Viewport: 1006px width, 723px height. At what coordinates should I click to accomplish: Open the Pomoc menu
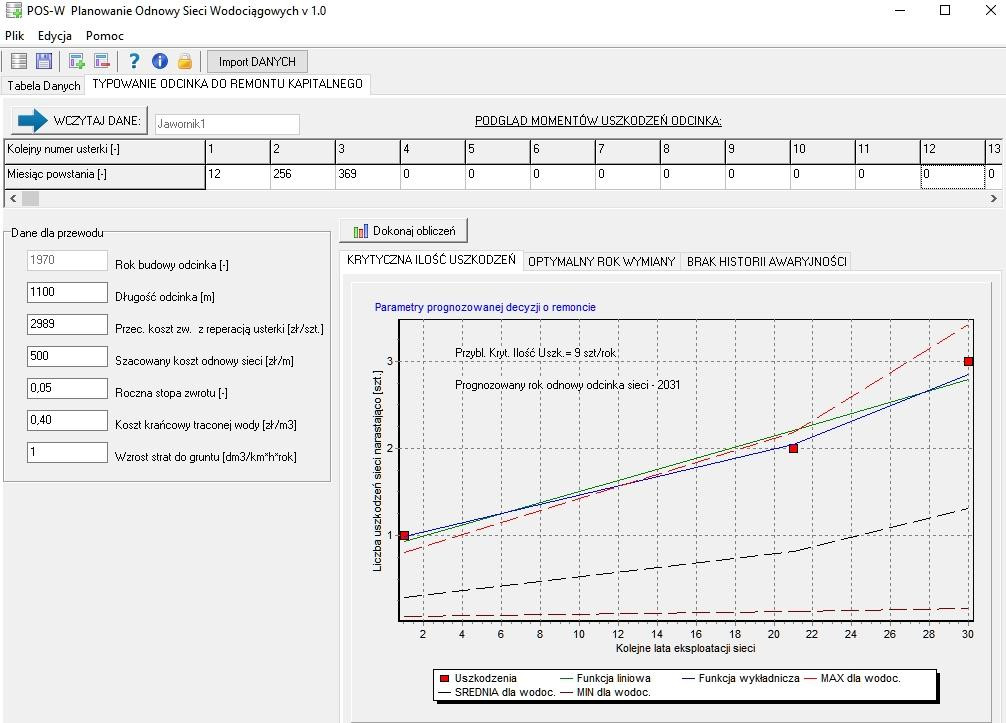(105, 36)
